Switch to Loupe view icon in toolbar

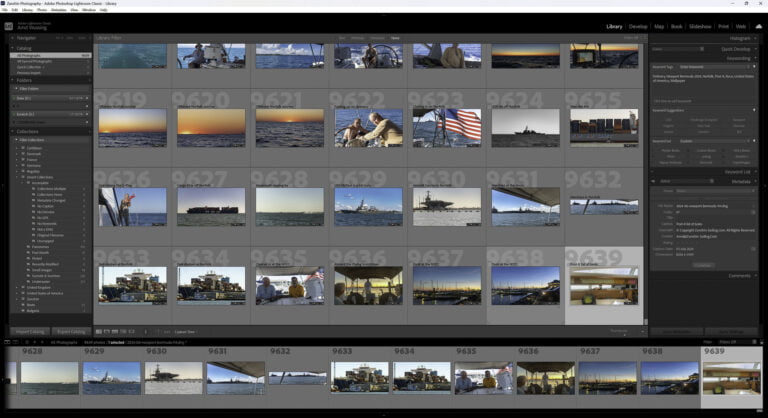point(106,332)
